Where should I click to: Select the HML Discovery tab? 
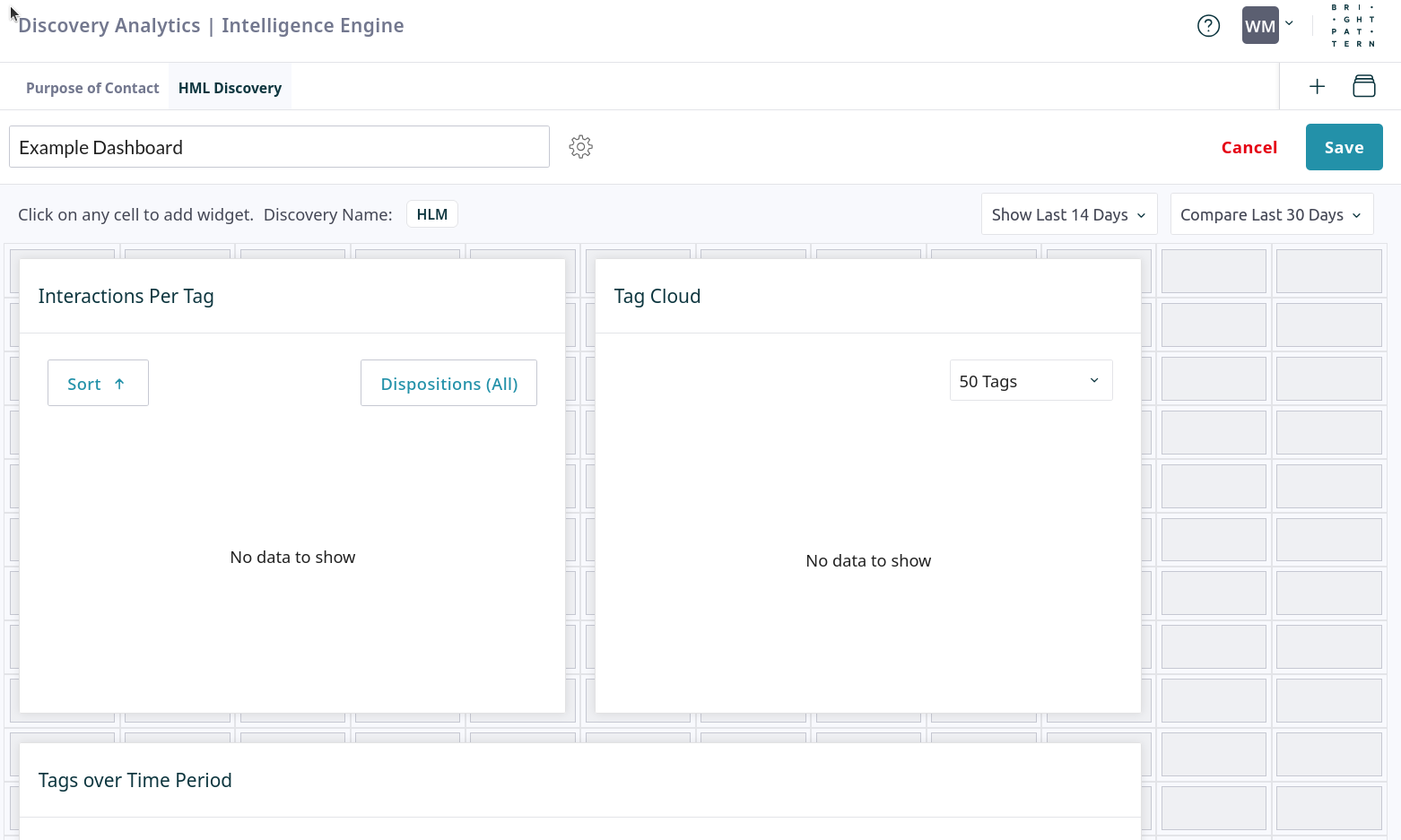tap(230, 88)
